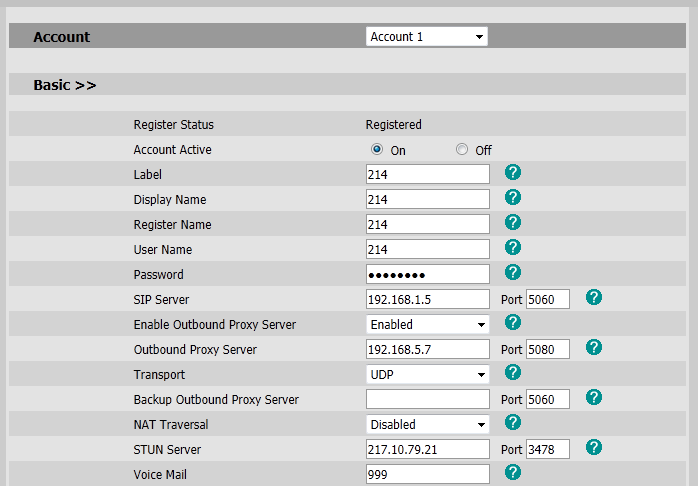The width and height of the screenshot is (698, 486).
Task: Open the Account 1 dropdown
Action: (427, 37)
